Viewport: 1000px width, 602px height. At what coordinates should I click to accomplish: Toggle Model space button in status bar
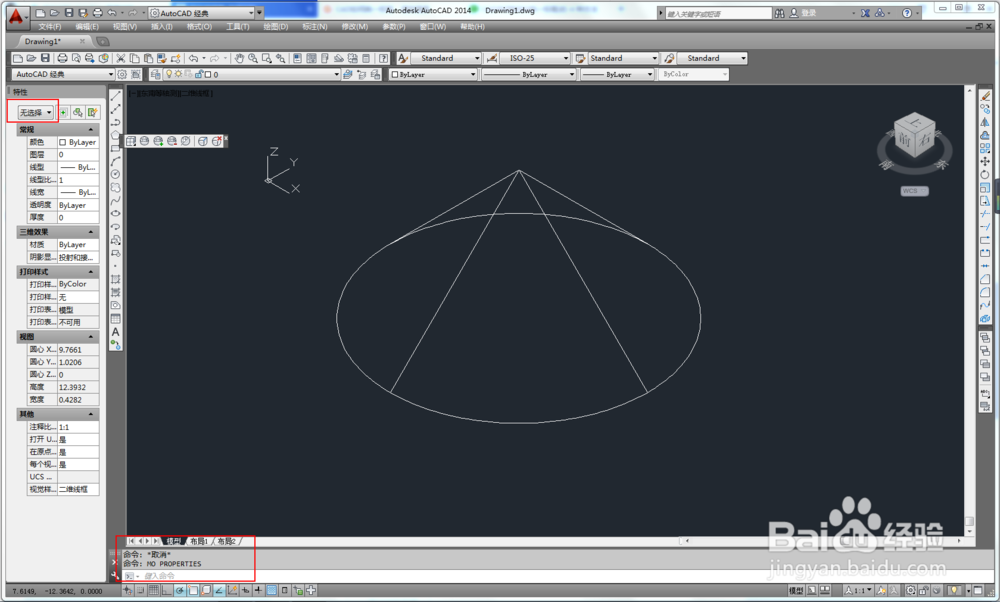pos(796,591)
